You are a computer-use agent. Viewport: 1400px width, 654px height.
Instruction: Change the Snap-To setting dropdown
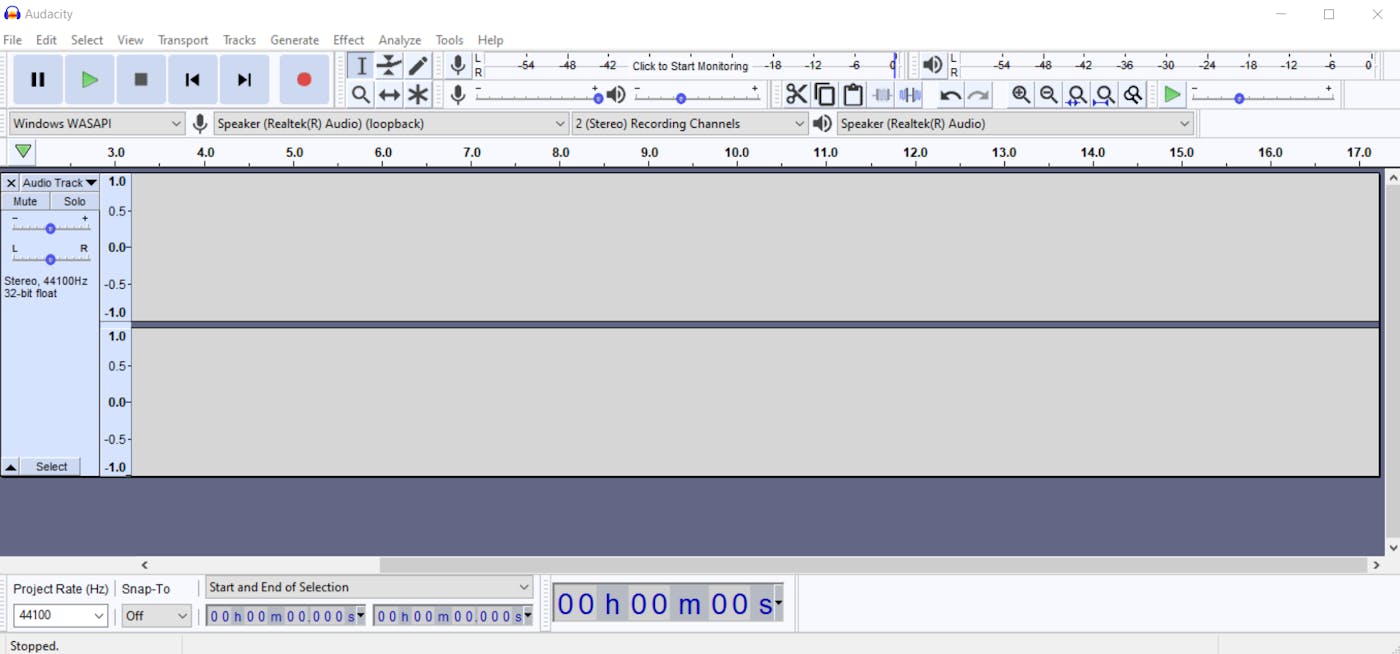[x=156, y=615]
